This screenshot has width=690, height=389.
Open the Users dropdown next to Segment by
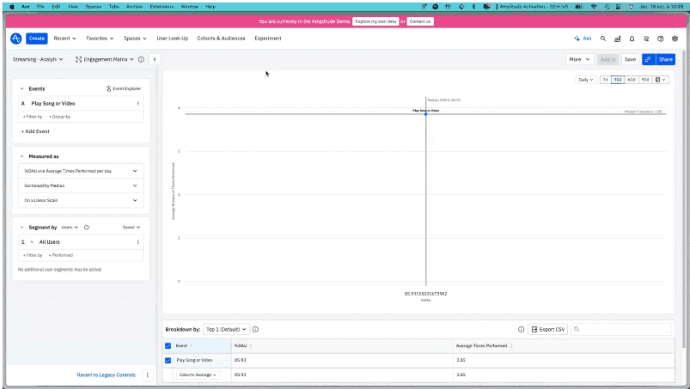70,228
